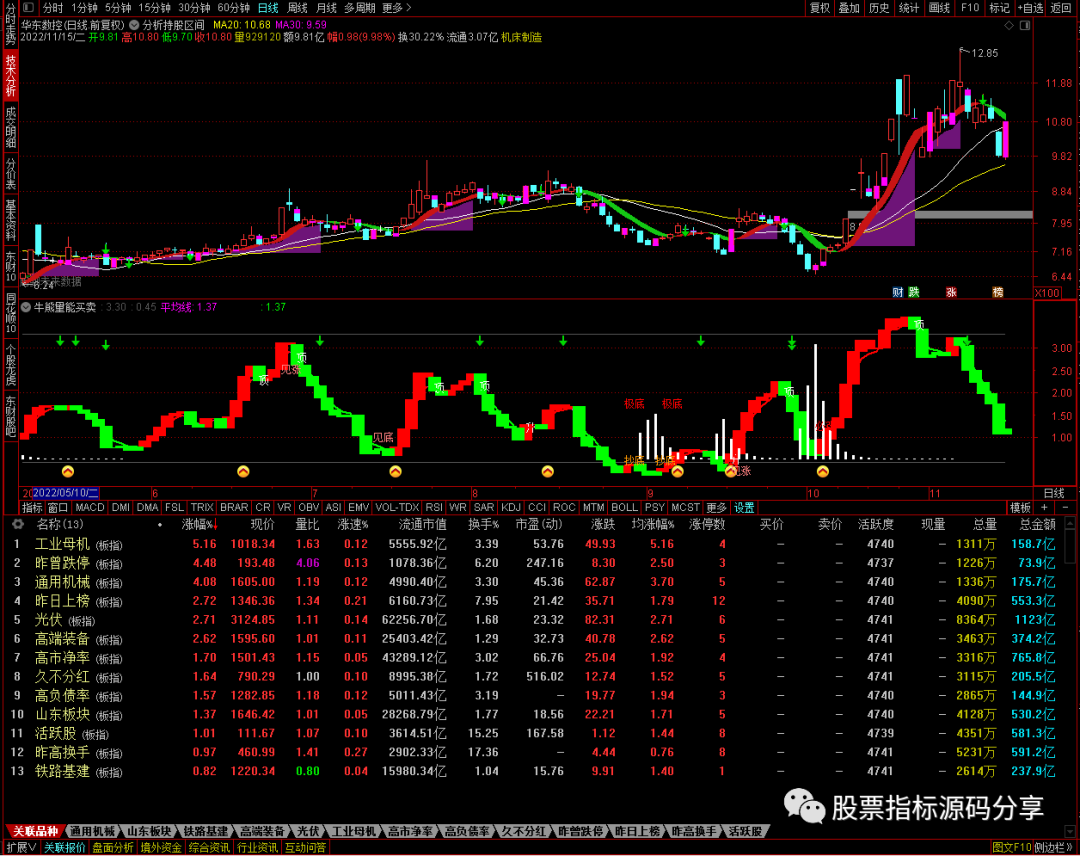Click 图文F10 in status bar

[1012, 848]
